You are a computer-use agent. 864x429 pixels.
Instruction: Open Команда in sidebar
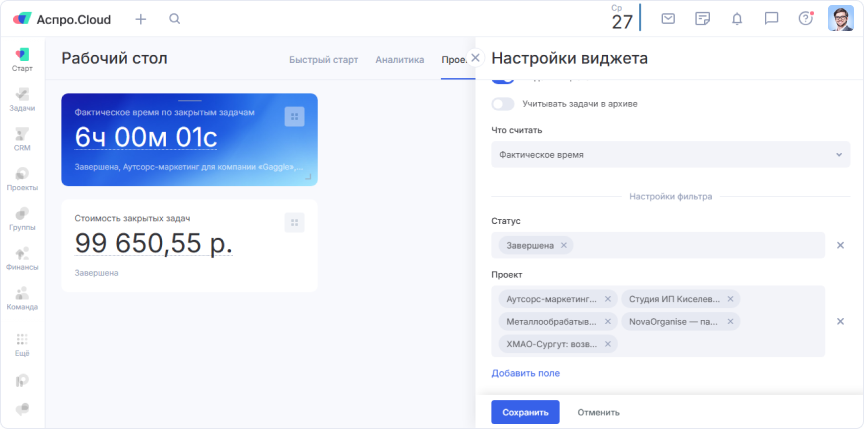point(22,298)
